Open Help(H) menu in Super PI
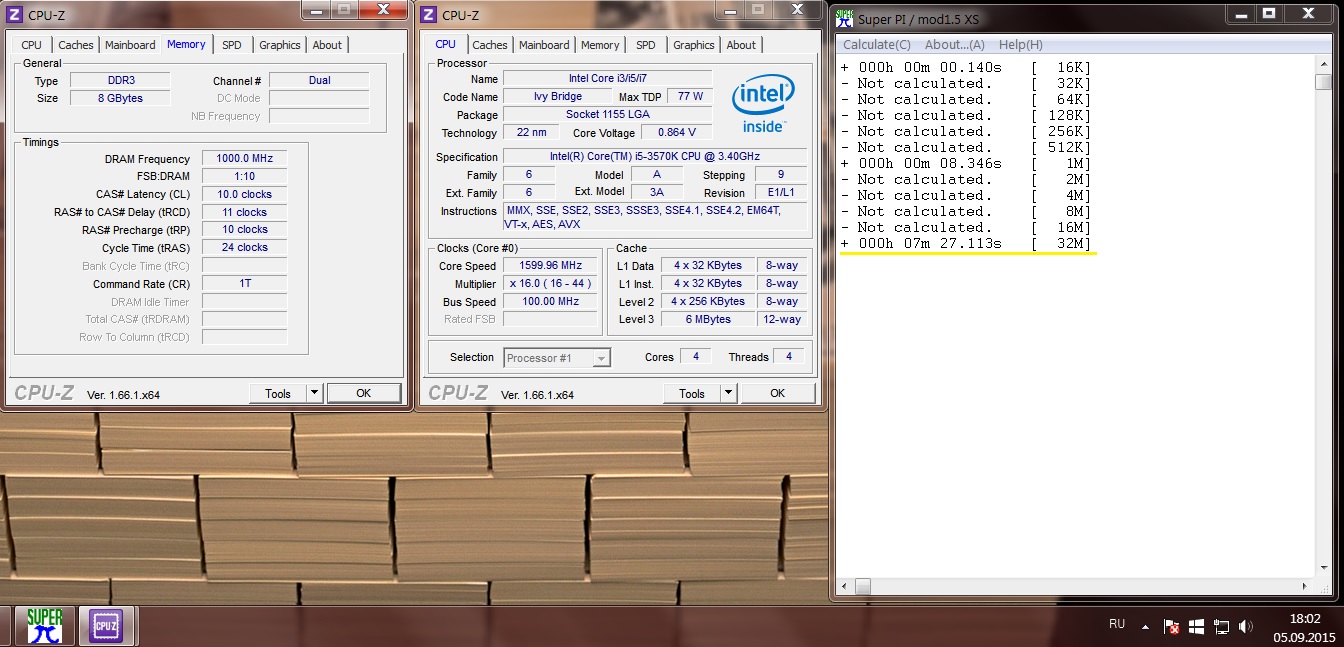 1021,45
